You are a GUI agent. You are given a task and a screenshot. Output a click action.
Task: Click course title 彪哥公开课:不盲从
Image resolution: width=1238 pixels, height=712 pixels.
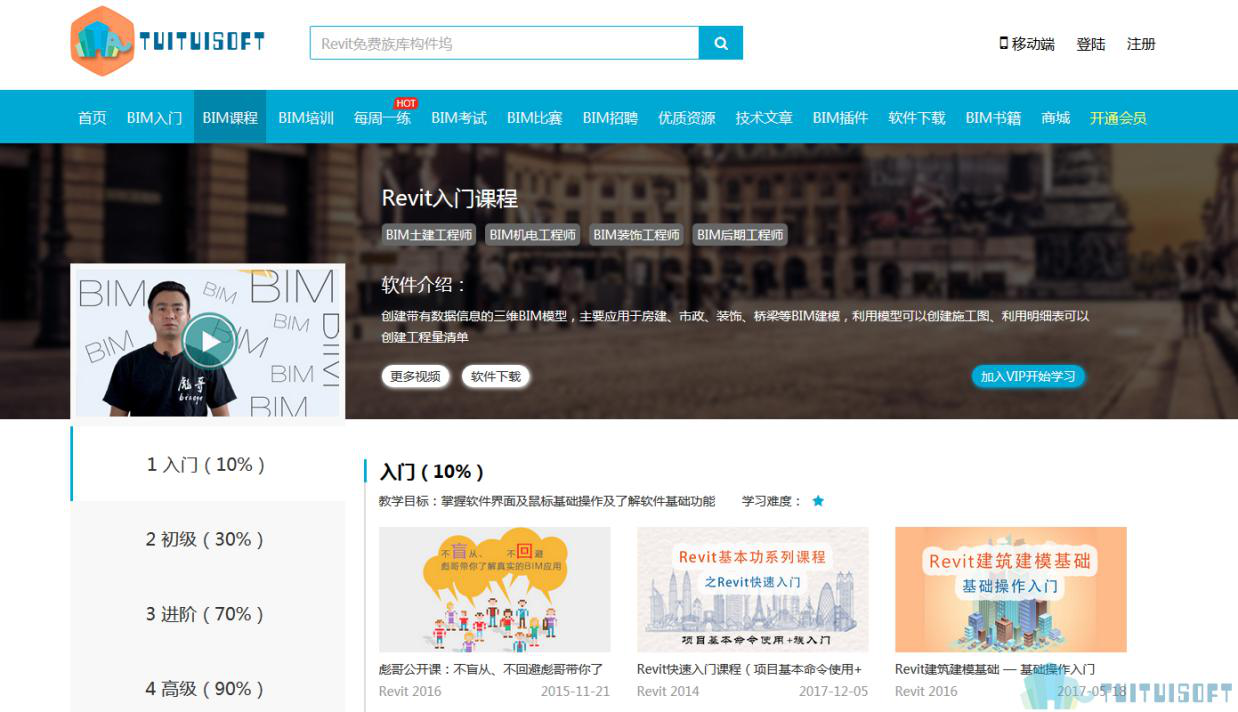tap(491, 670)
